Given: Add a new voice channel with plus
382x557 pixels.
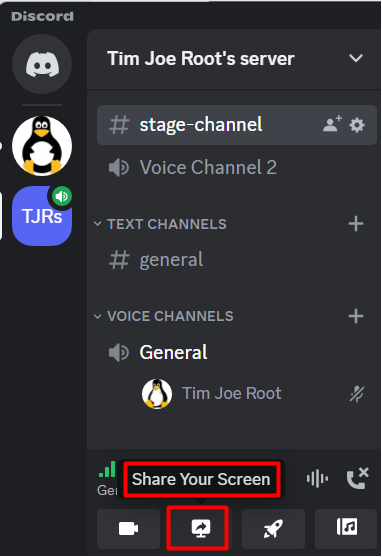Looking at the screenshot, I should [x=356, y=316].
